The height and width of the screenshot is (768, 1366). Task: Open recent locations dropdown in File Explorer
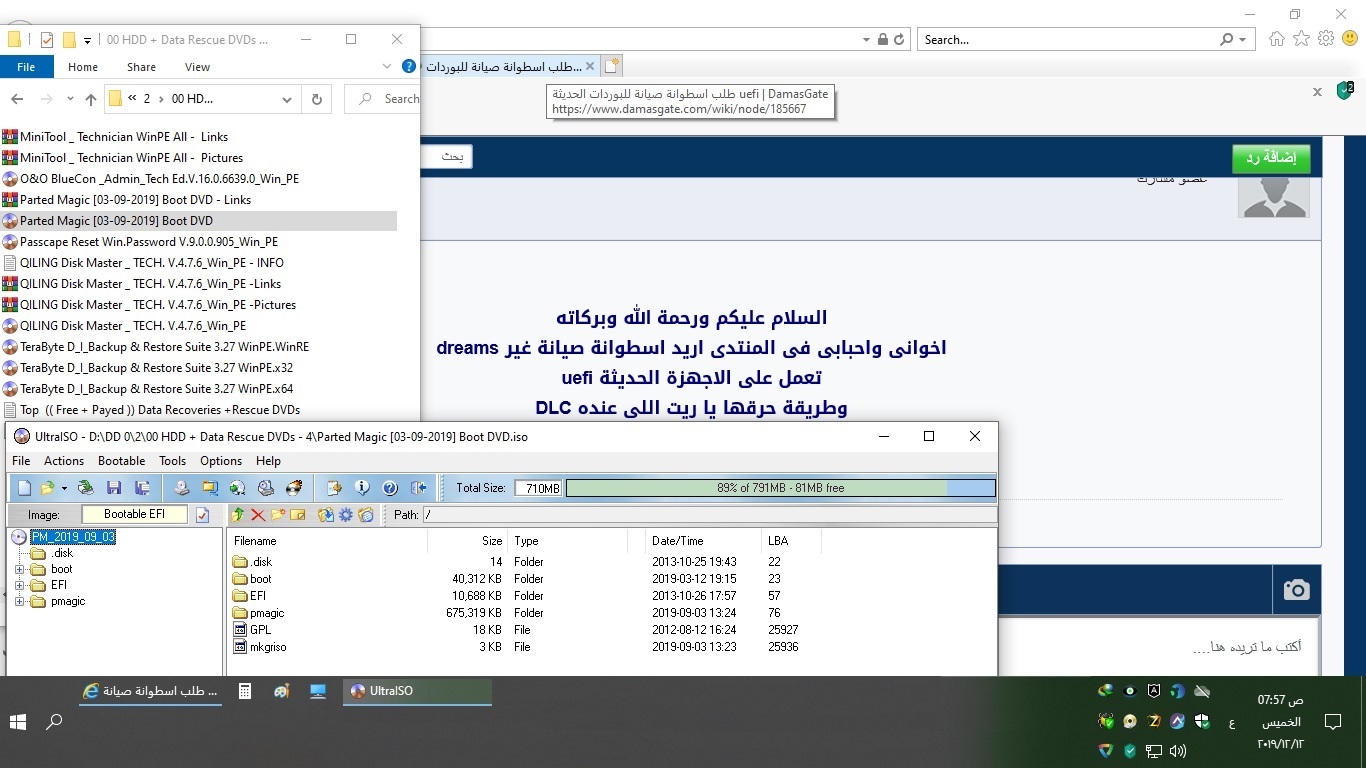(70, 99)
